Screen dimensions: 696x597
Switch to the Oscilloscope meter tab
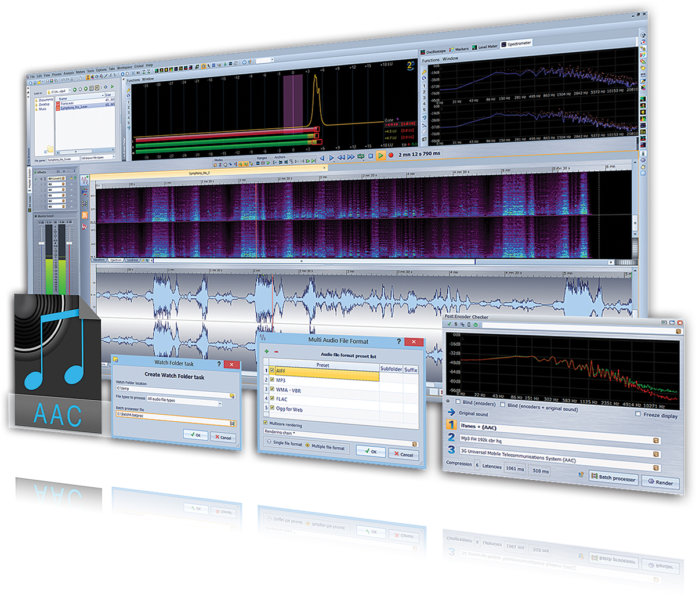(434, 51)
